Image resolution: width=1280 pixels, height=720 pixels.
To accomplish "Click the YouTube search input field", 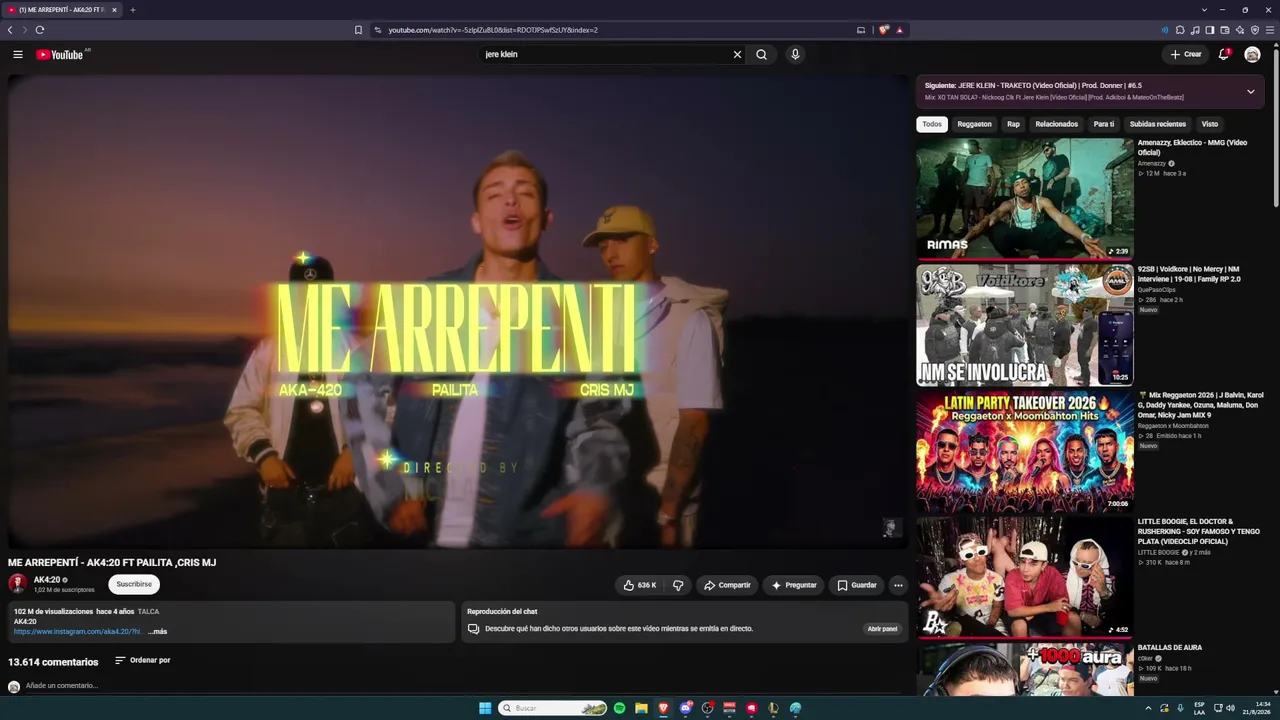I will 605,55.
